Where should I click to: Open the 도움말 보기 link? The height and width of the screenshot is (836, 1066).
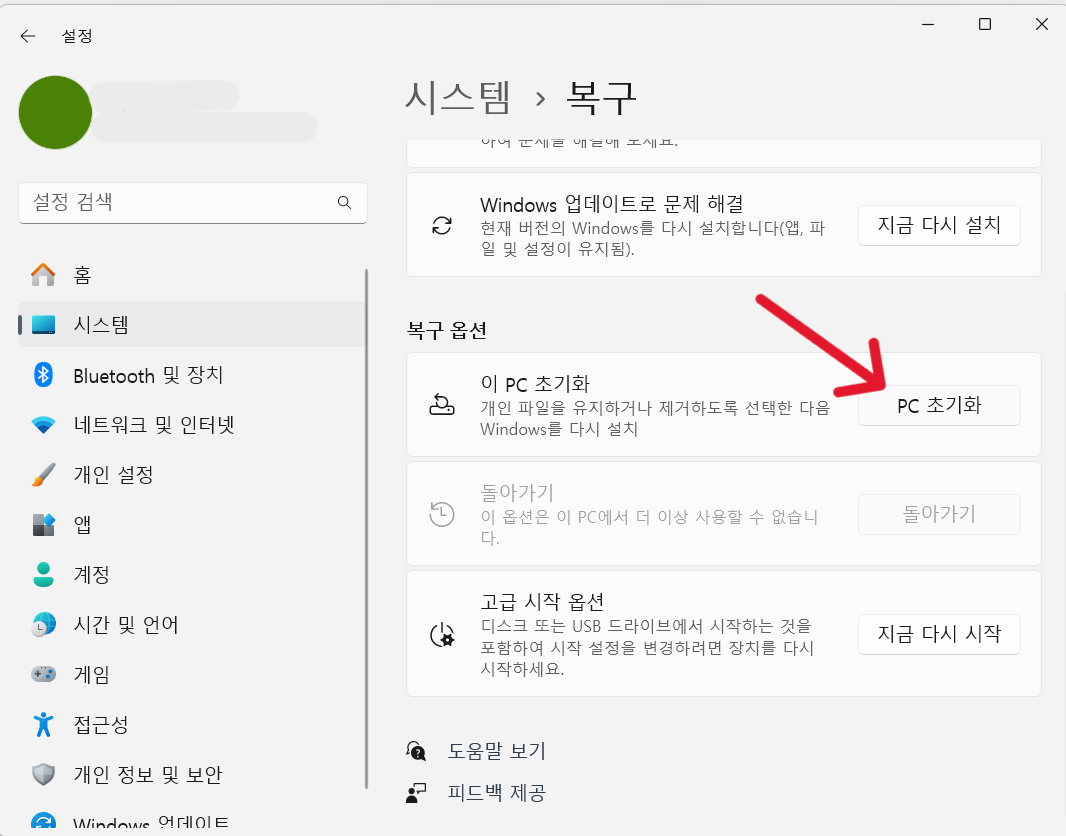pos(496,751)
